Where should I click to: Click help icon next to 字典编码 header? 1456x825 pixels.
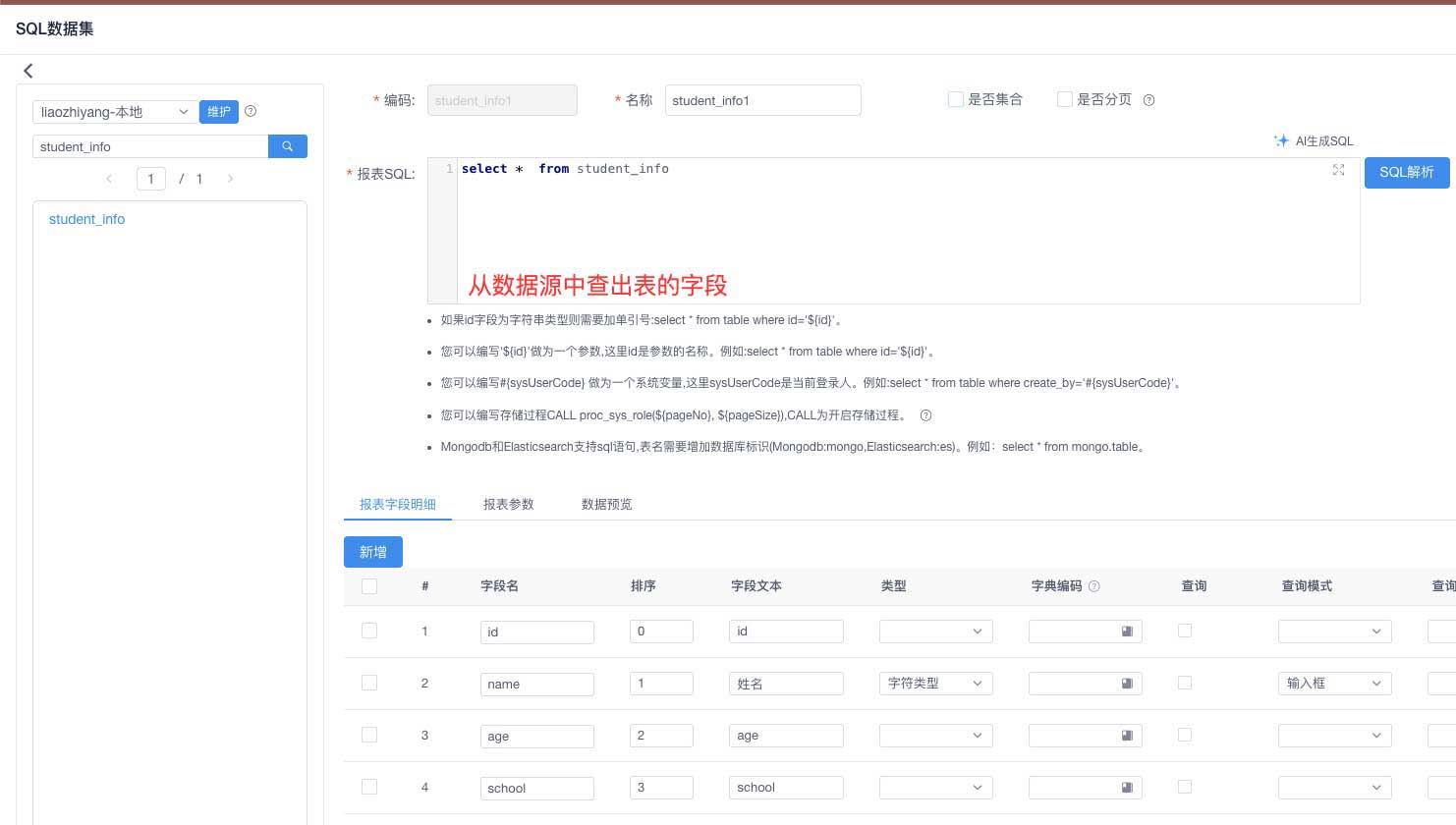[x=1094, y=586]
